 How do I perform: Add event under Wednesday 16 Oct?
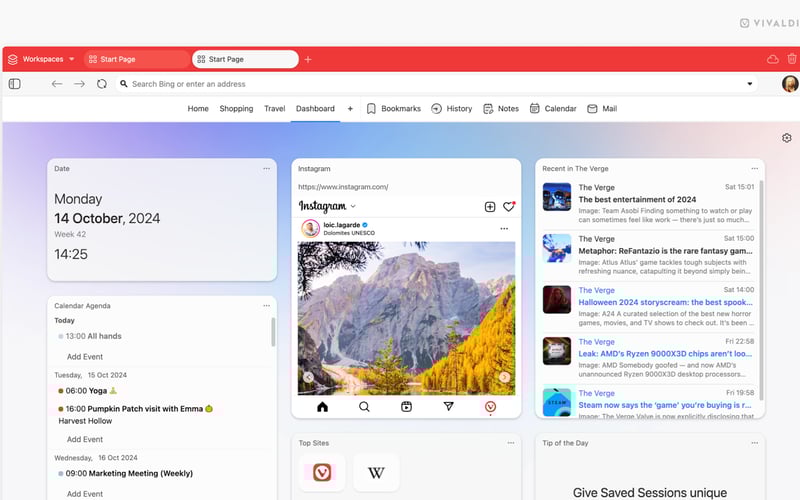point(85,494)
